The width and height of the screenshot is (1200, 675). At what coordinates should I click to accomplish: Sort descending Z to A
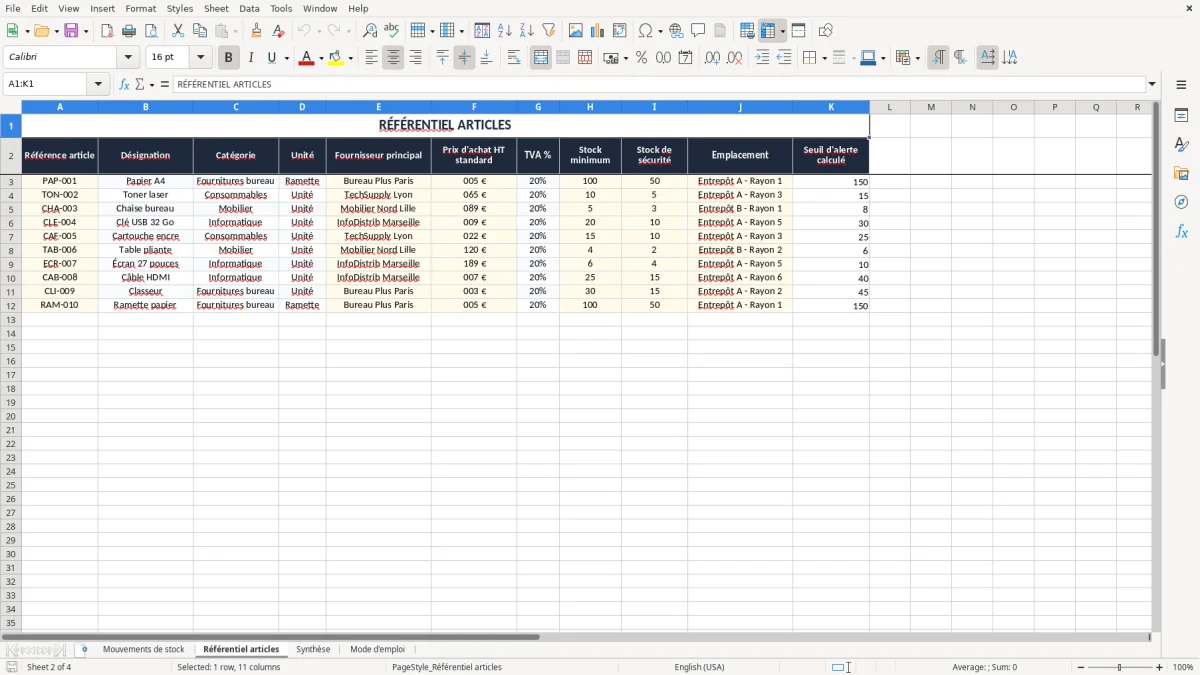(527, 31)
